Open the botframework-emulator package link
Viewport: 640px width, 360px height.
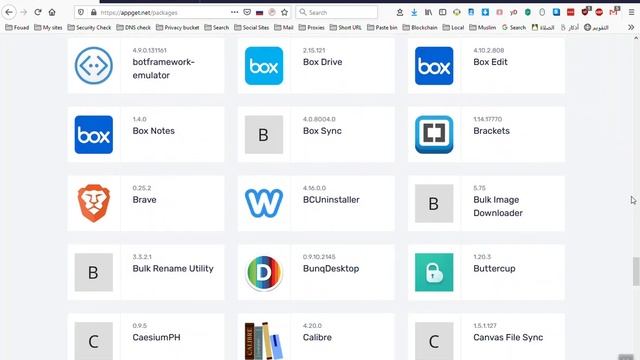tap(163, 69)
